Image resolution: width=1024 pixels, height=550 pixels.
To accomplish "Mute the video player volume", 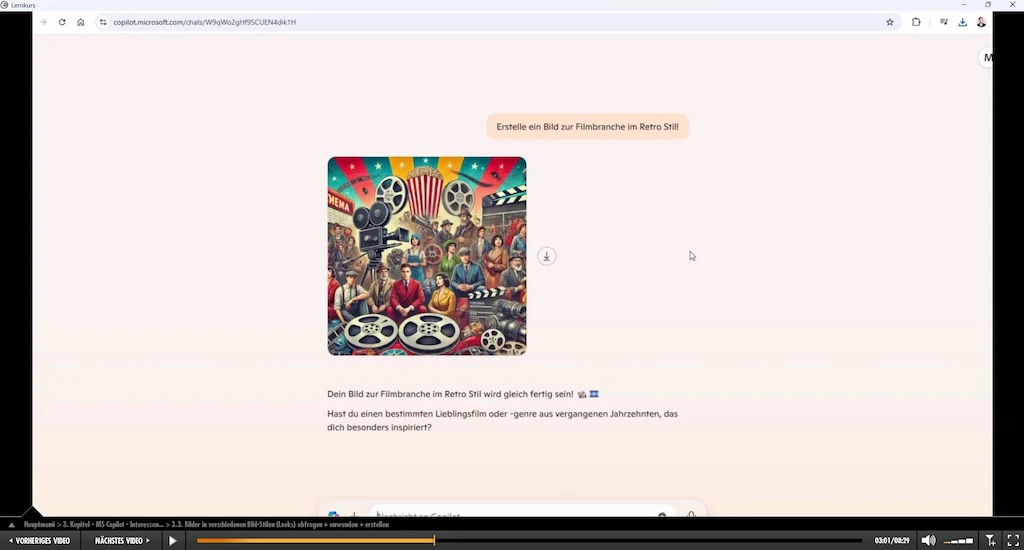I will [x=928, y=541].
